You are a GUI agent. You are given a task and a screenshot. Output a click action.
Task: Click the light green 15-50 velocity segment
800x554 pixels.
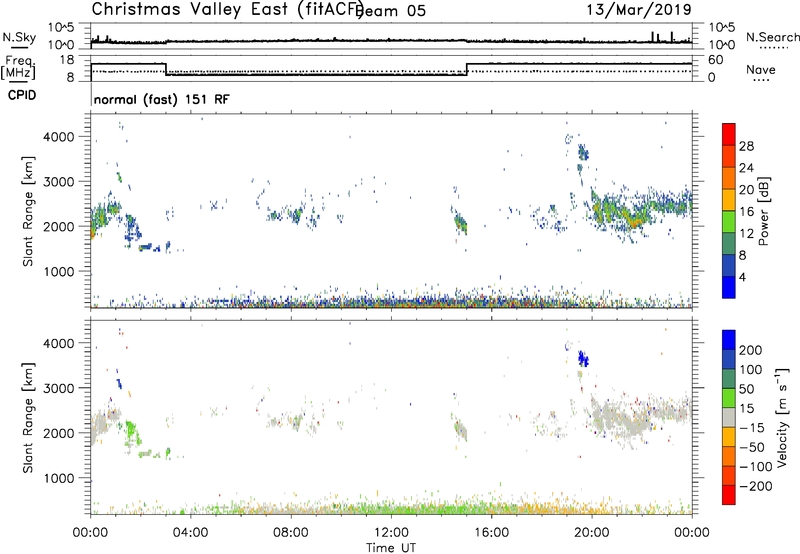(x=729, y=398)
